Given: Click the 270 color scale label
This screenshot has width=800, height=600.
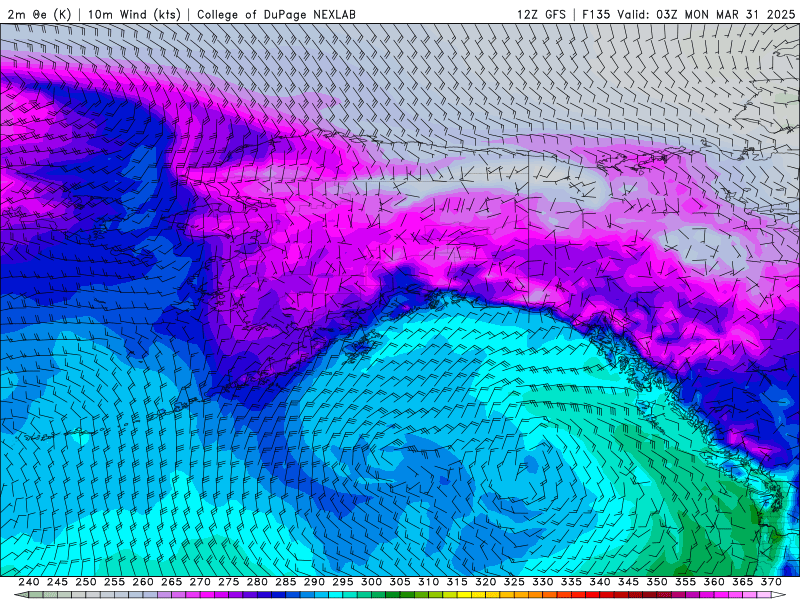Looking at the screenshot, I should click(200, 582).
